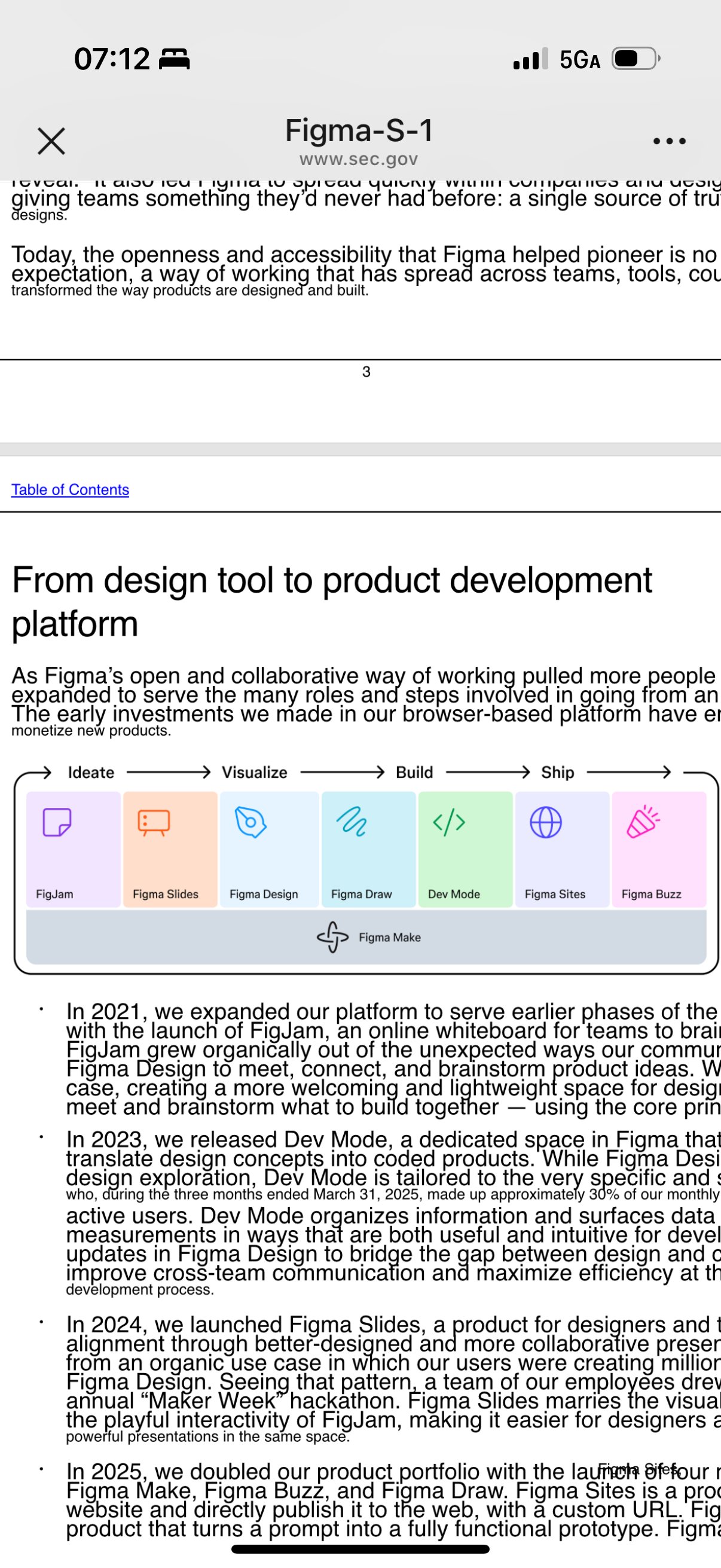Tap the cellular signal strength indicator
The width and height of the screenshot is (721, 1568).
tap(530, 59)
